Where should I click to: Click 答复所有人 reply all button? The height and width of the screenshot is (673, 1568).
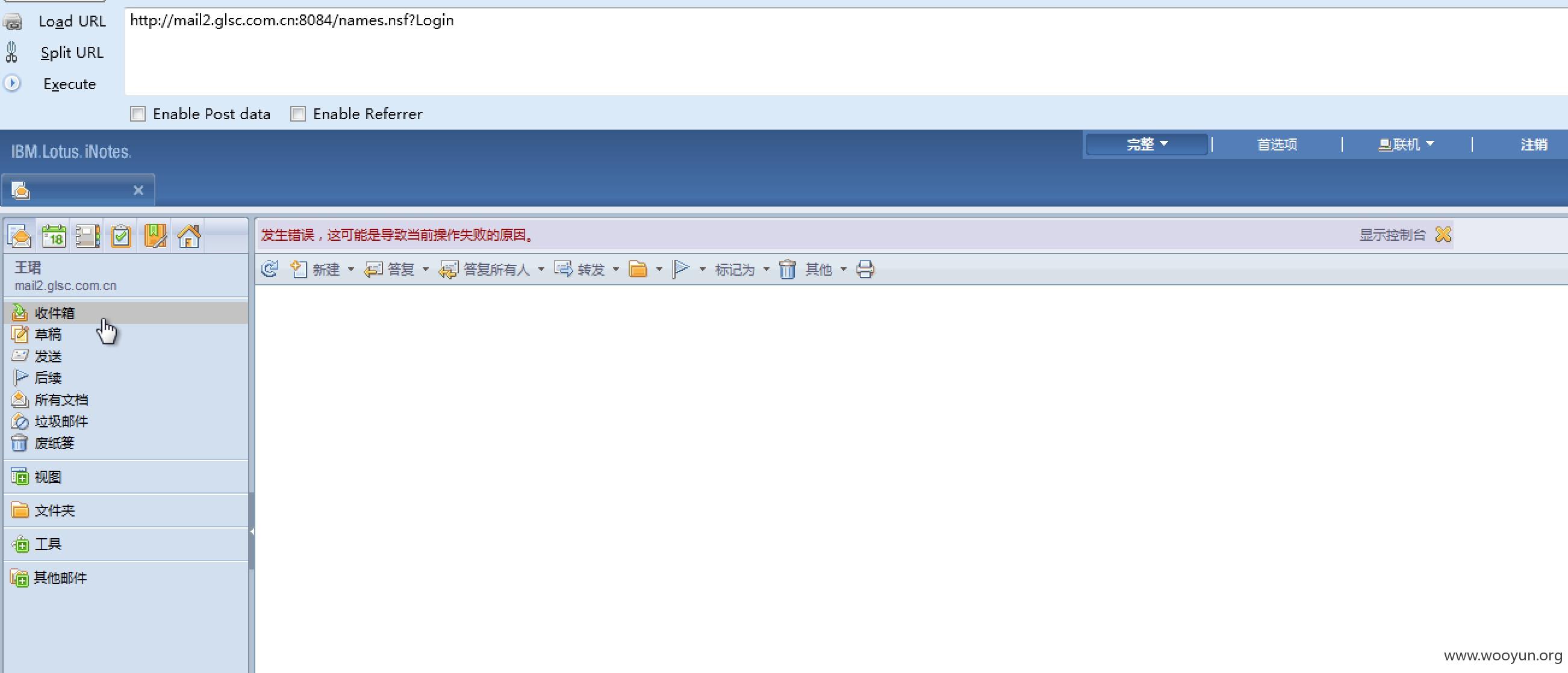[485, 269]
